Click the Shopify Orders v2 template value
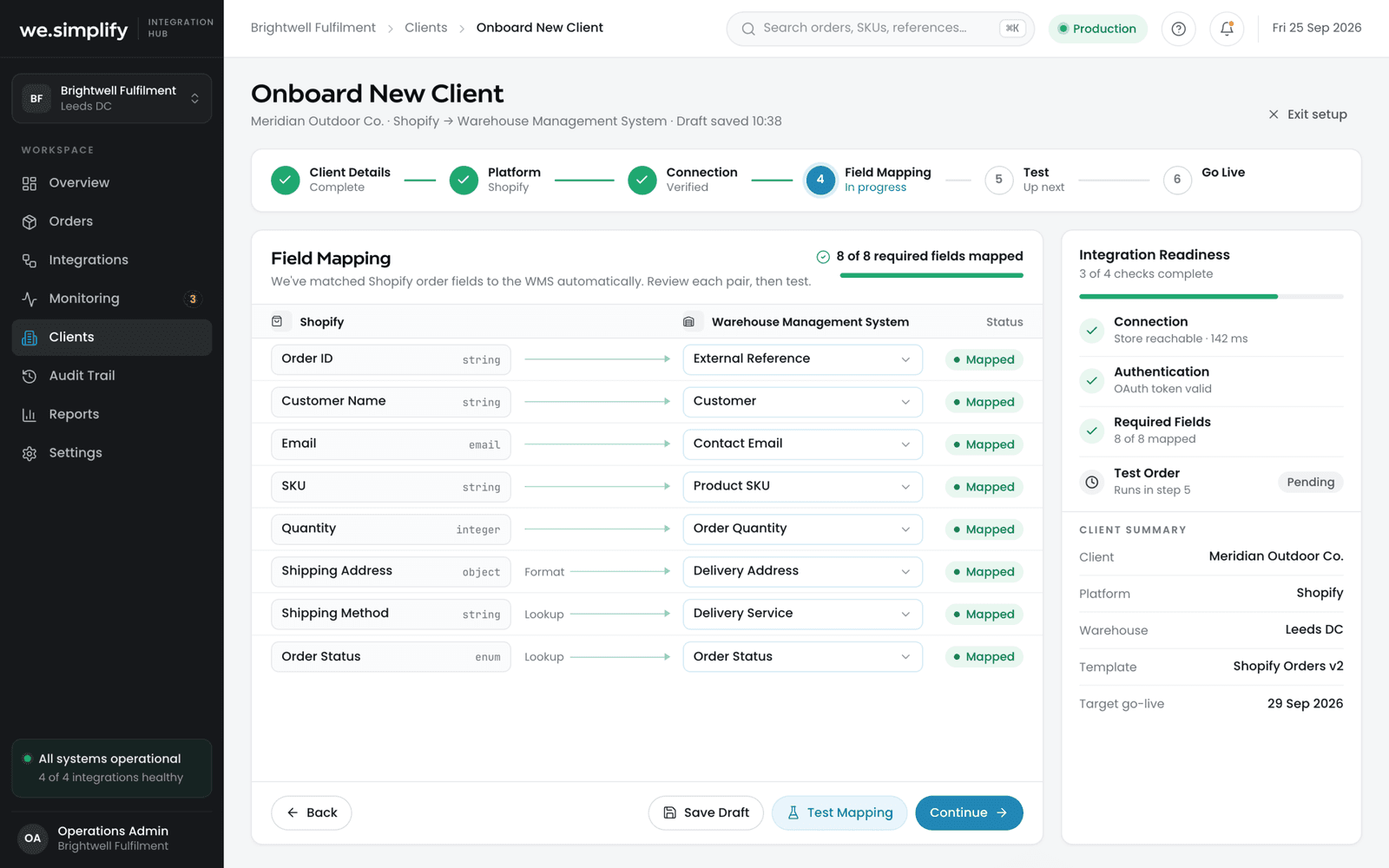The height and width of the screenshot is (868, 1389). [x=1288, y=667]
